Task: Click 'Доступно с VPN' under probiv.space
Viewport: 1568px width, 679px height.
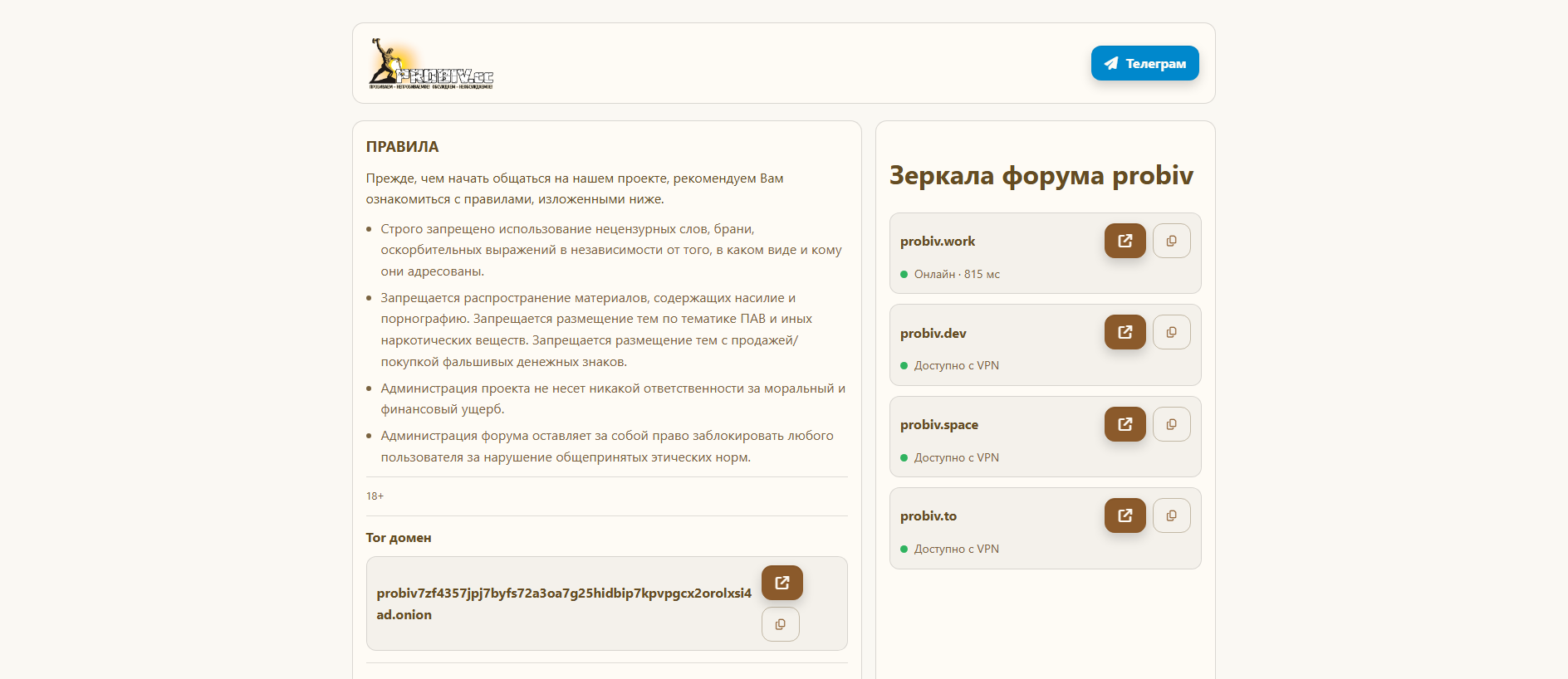Action: [x=957, y=457]
